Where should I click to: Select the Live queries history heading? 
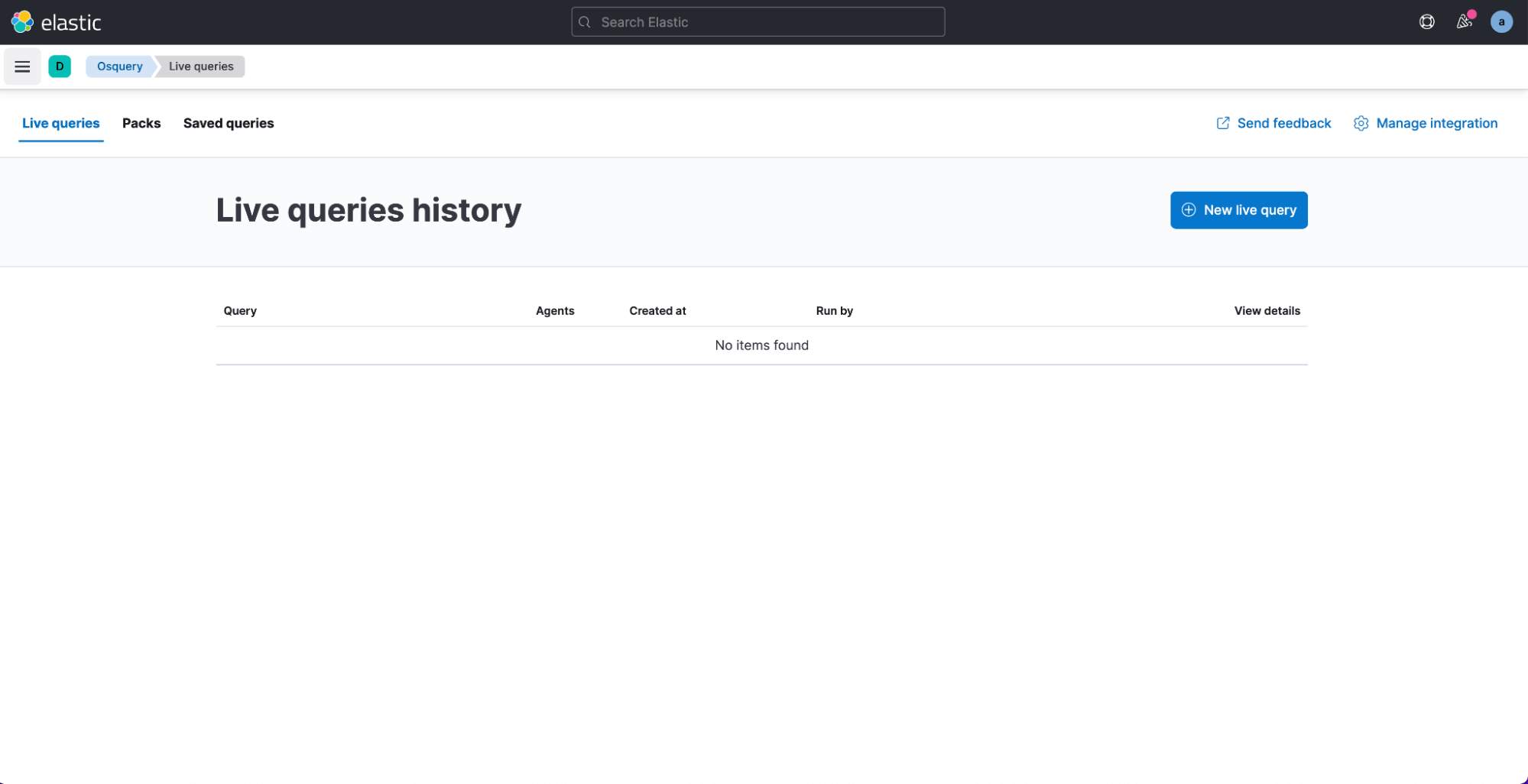click(x=368, y=210)
